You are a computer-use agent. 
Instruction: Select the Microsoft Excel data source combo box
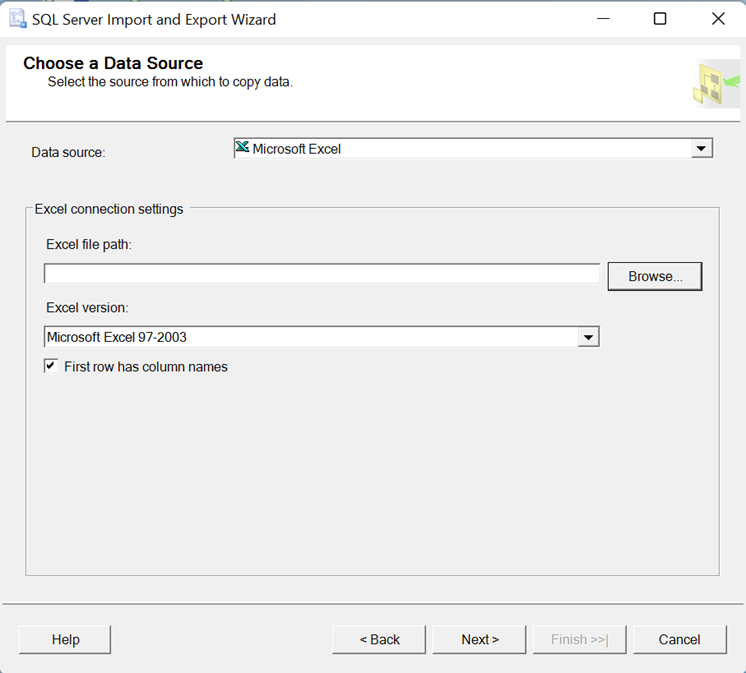(473, 148)
